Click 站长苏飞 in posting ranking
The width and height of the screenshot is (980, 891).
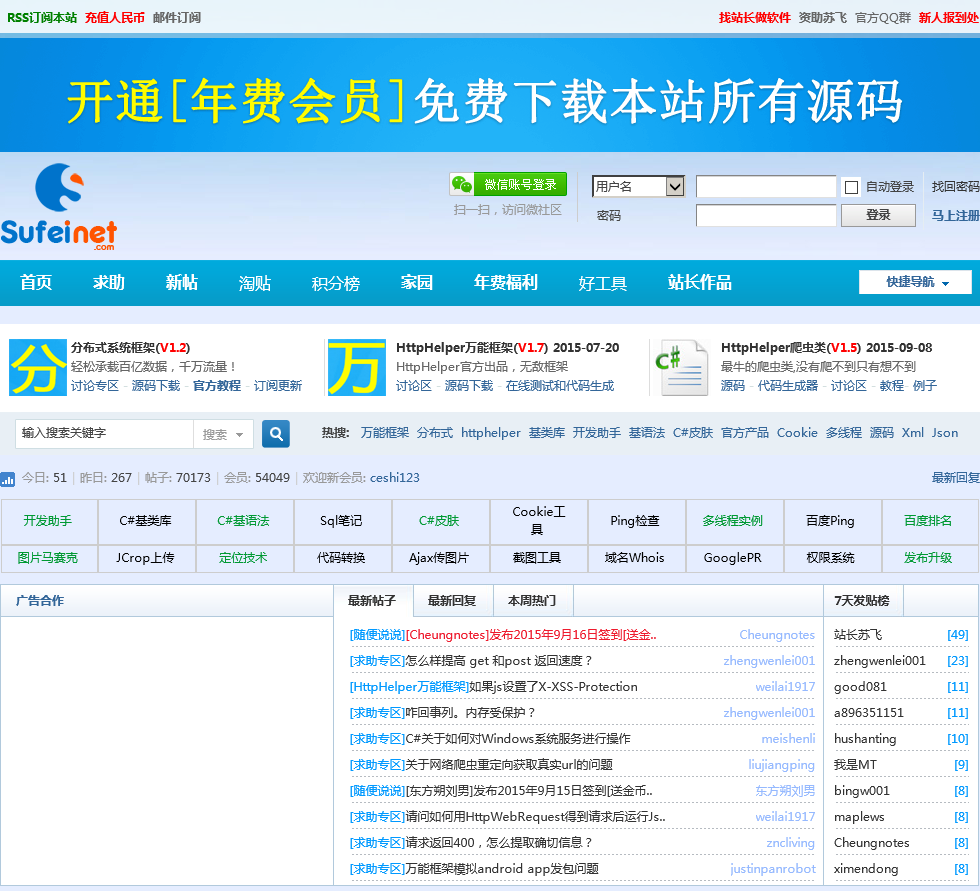pos(858,635)
